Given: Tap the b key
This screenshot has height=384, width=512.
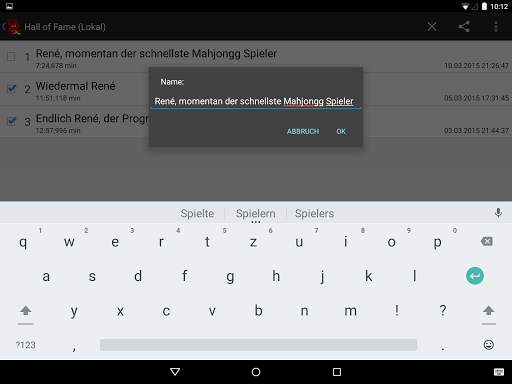Looking at the screenshot, I should pos(258,310).
